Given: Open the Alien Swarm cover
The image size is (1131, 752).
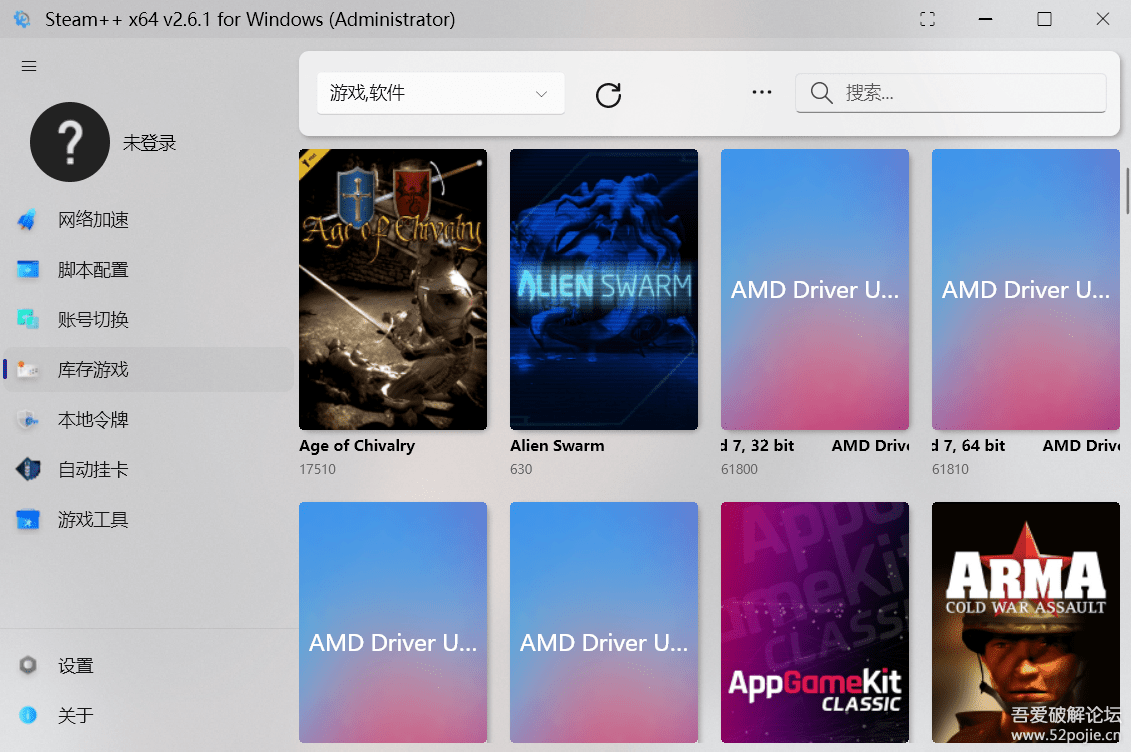Looking at the screenshot, I should coord(604,289).
